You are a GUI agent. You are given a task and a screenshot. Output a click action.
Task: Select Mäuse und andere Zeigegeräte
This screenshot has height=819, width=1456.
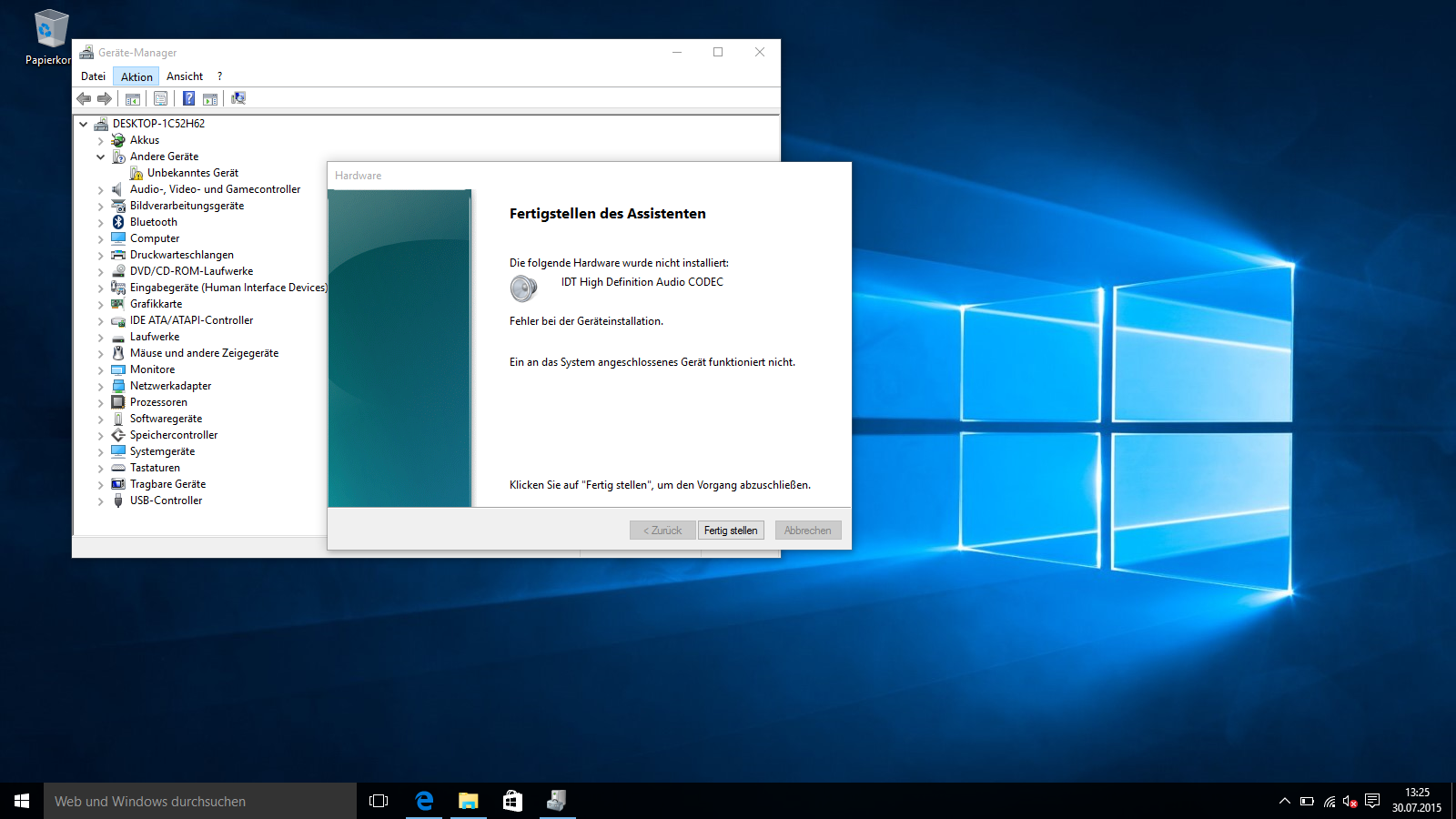coord(204,353)
